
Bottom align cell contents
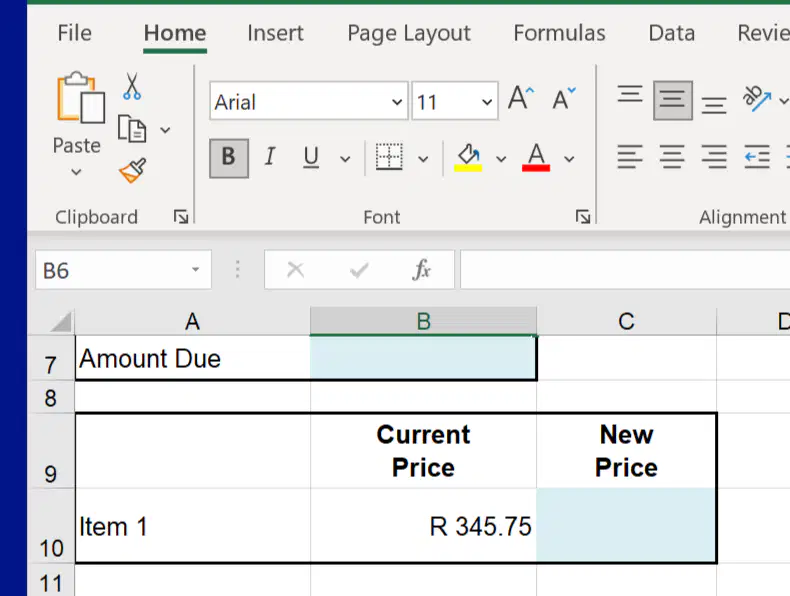(714, 104)
